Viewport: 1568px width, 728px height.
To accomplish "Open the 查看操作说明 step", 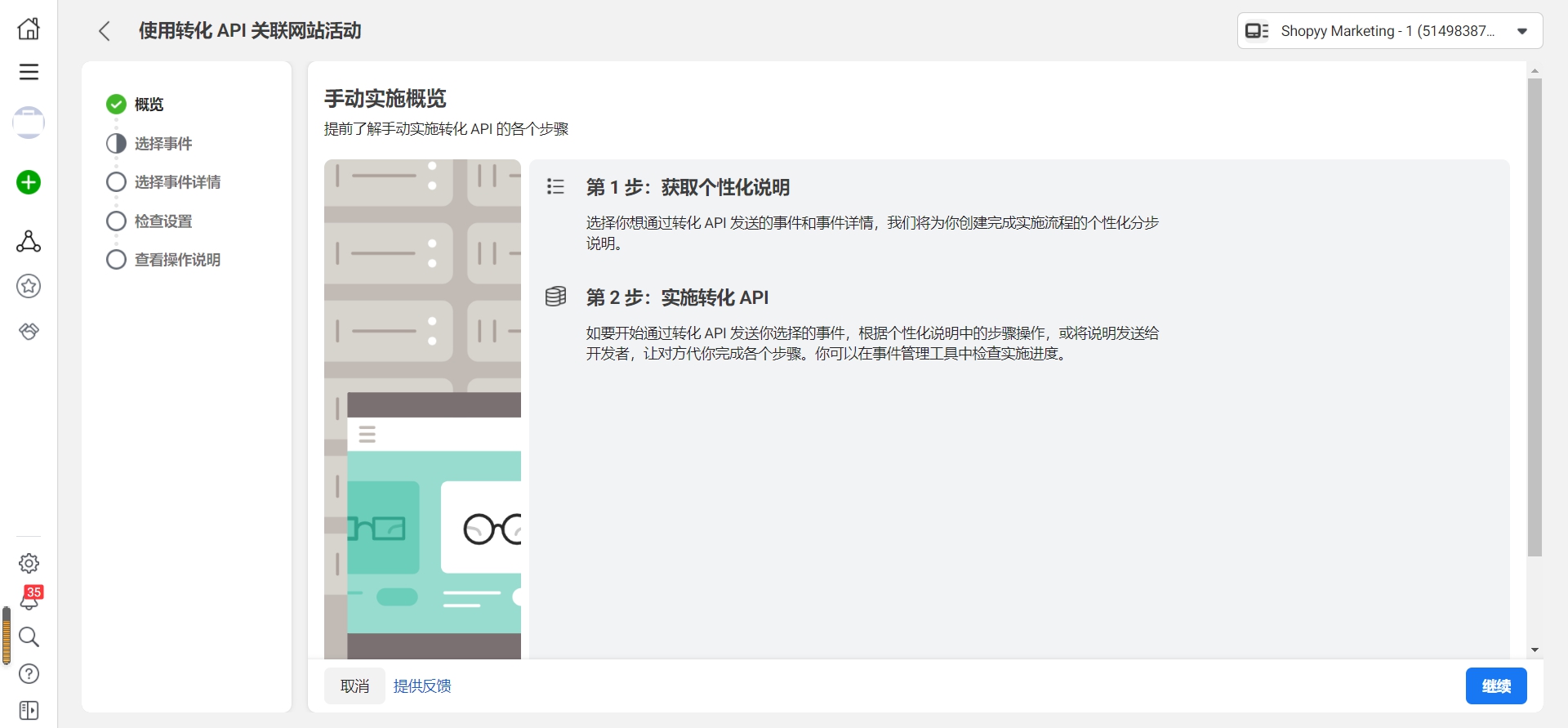I will coord(176,260).
